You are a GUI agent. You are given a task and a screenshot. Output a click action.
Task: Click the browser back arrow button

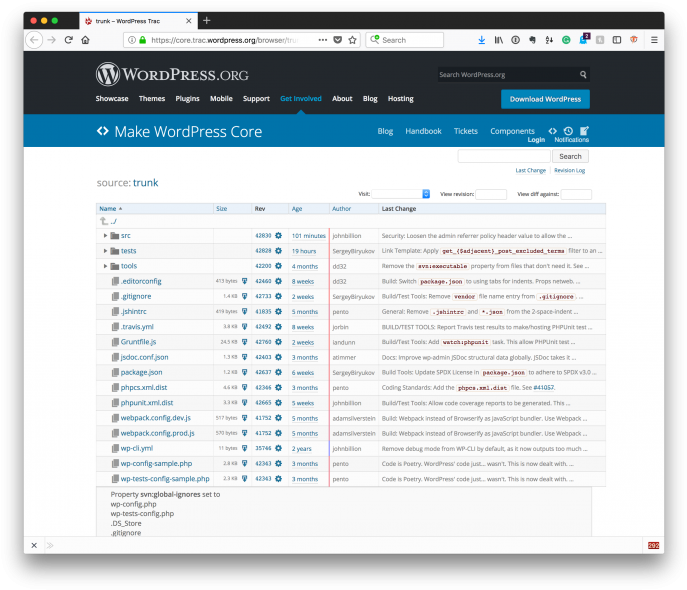tap(34, 40)
